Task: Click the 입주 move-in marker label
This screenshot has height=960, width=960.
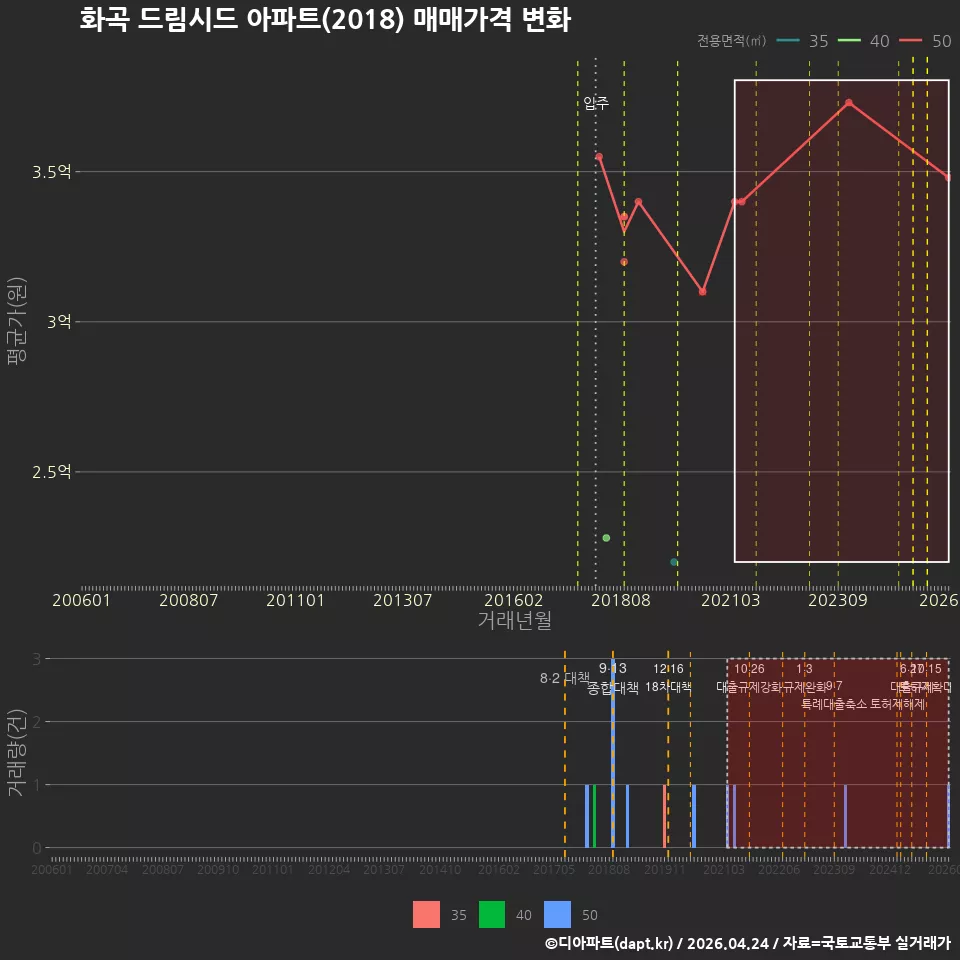Action: click(x=596, y=103)
